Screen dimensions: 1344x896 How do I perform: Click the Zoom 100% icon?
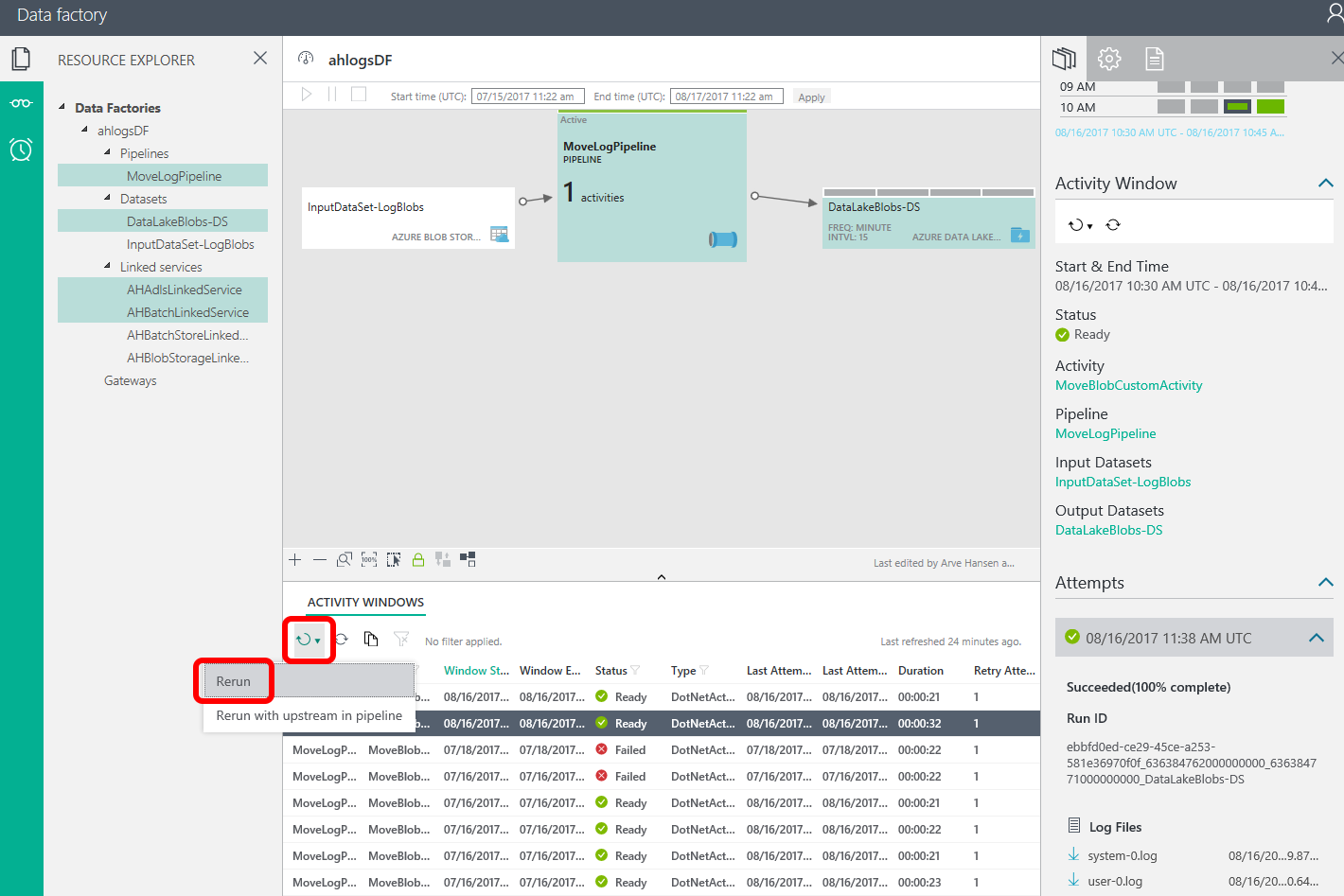click(x=369, y=560)
